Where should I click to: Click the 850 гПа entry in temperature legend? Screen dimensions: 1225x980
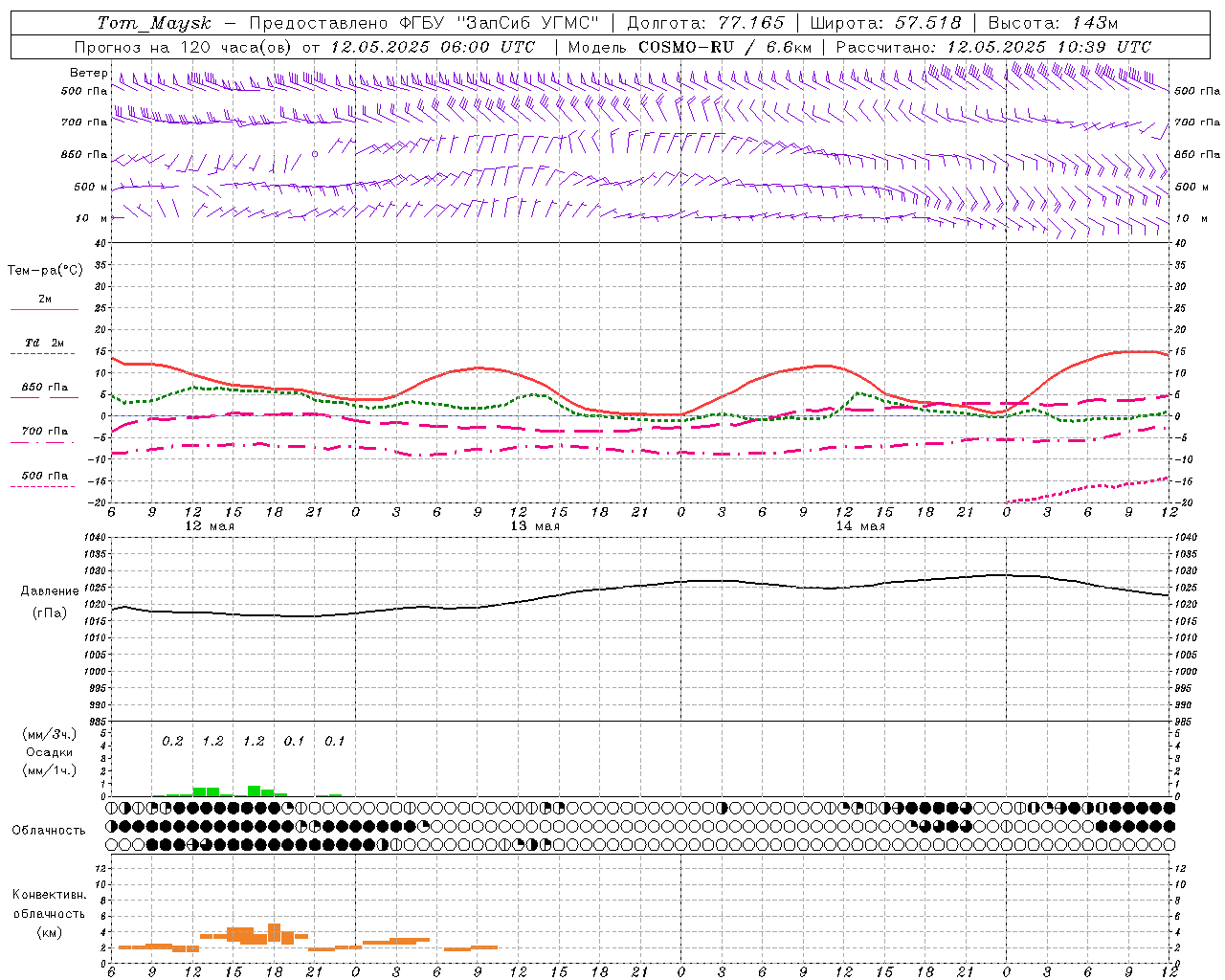point(44,388)
